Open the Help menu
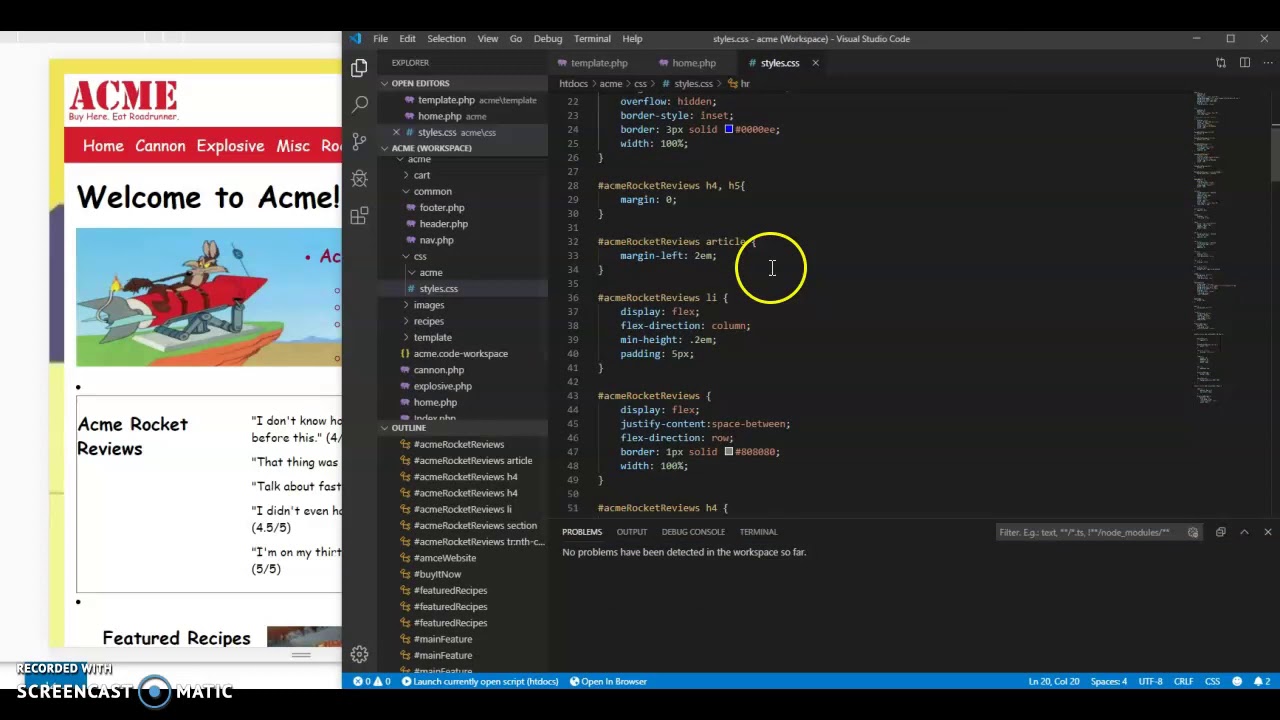Image resolution: width=1280 pixels, height=720 pixels. click(632, 39)
